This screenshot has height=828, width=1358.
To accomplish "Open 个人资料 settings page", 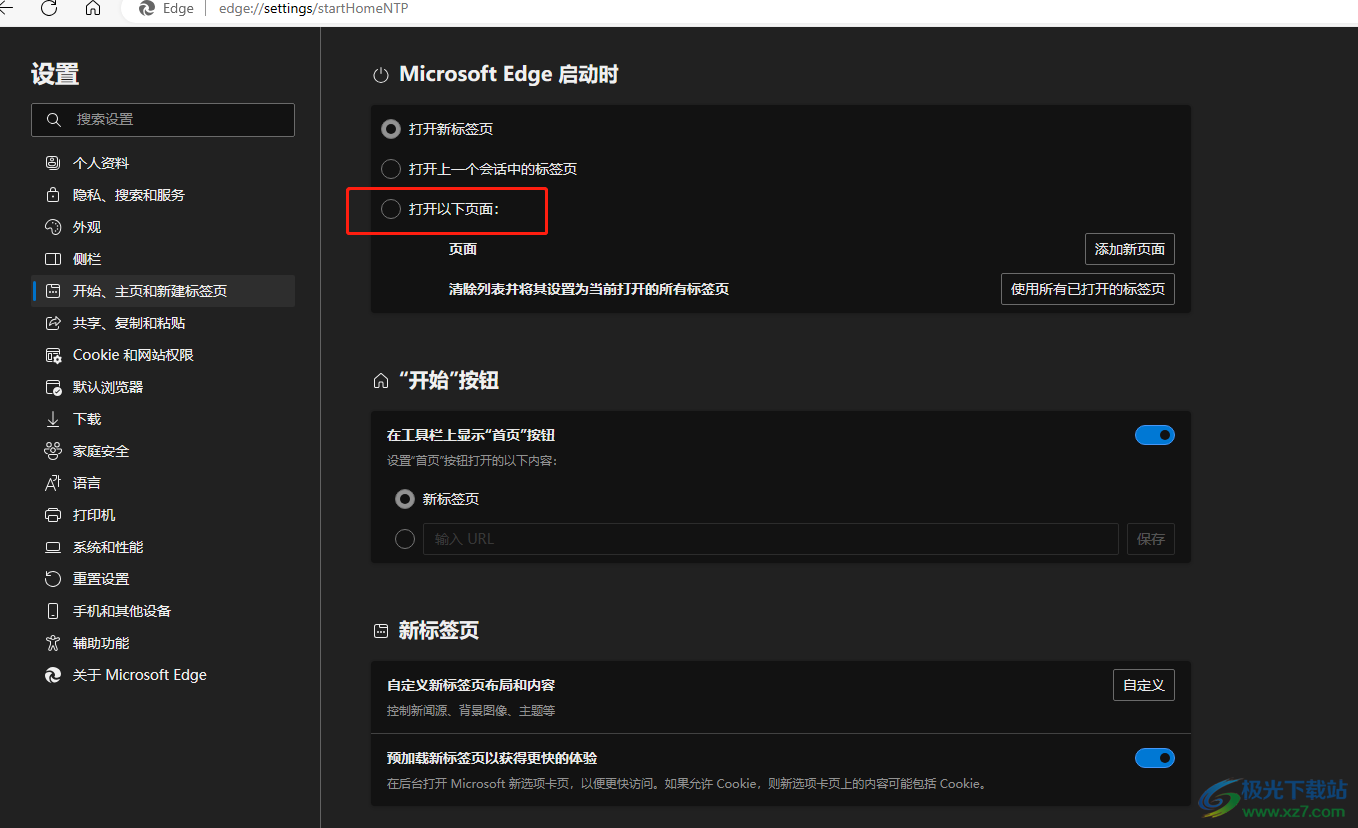I will (163, 163).
